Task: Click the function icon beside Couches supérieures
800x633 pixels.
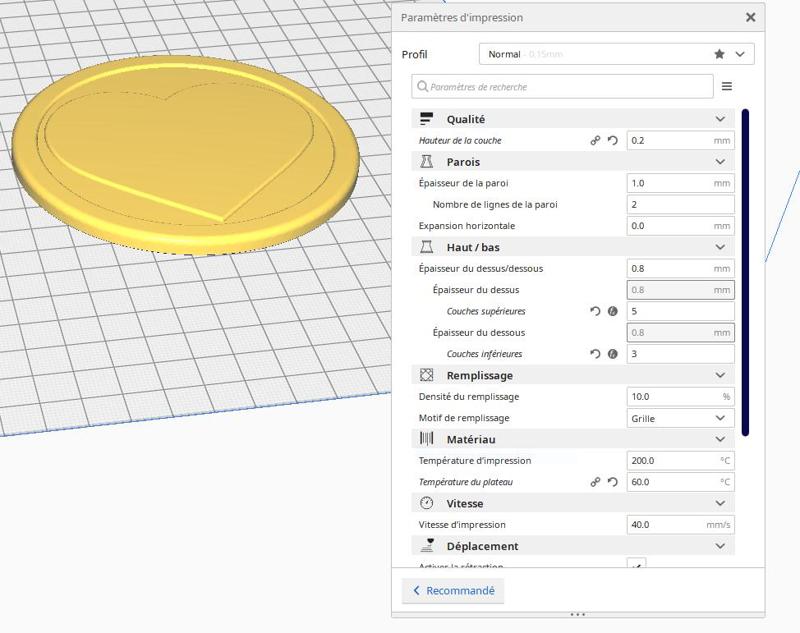Action: coord(612,311)
